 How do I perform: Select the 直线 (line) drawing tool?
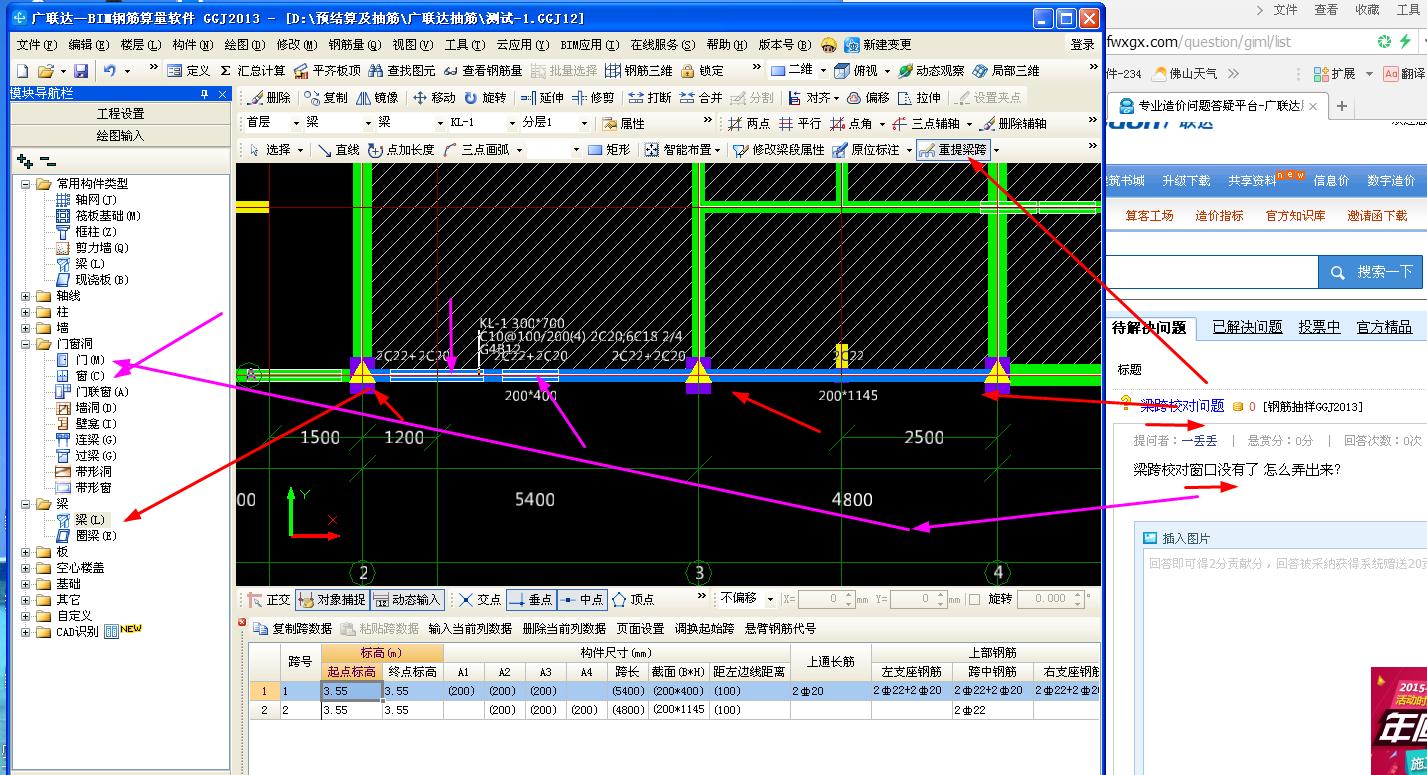[x=338, y=149]
